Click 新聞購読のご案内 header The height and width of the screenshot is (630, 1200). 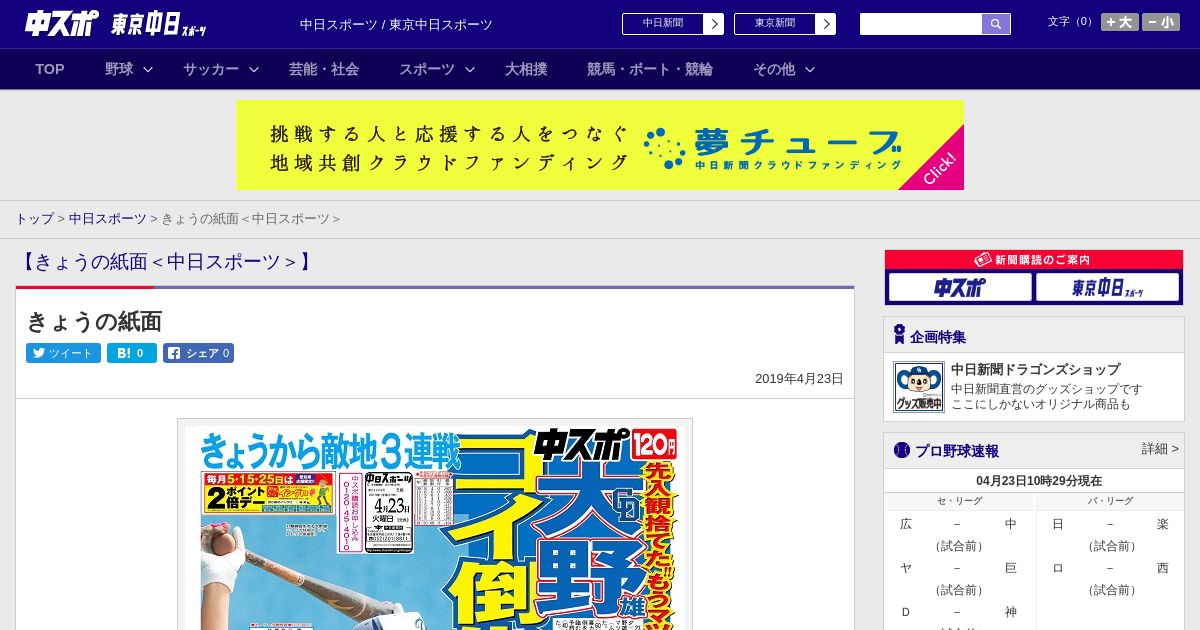1033,260
